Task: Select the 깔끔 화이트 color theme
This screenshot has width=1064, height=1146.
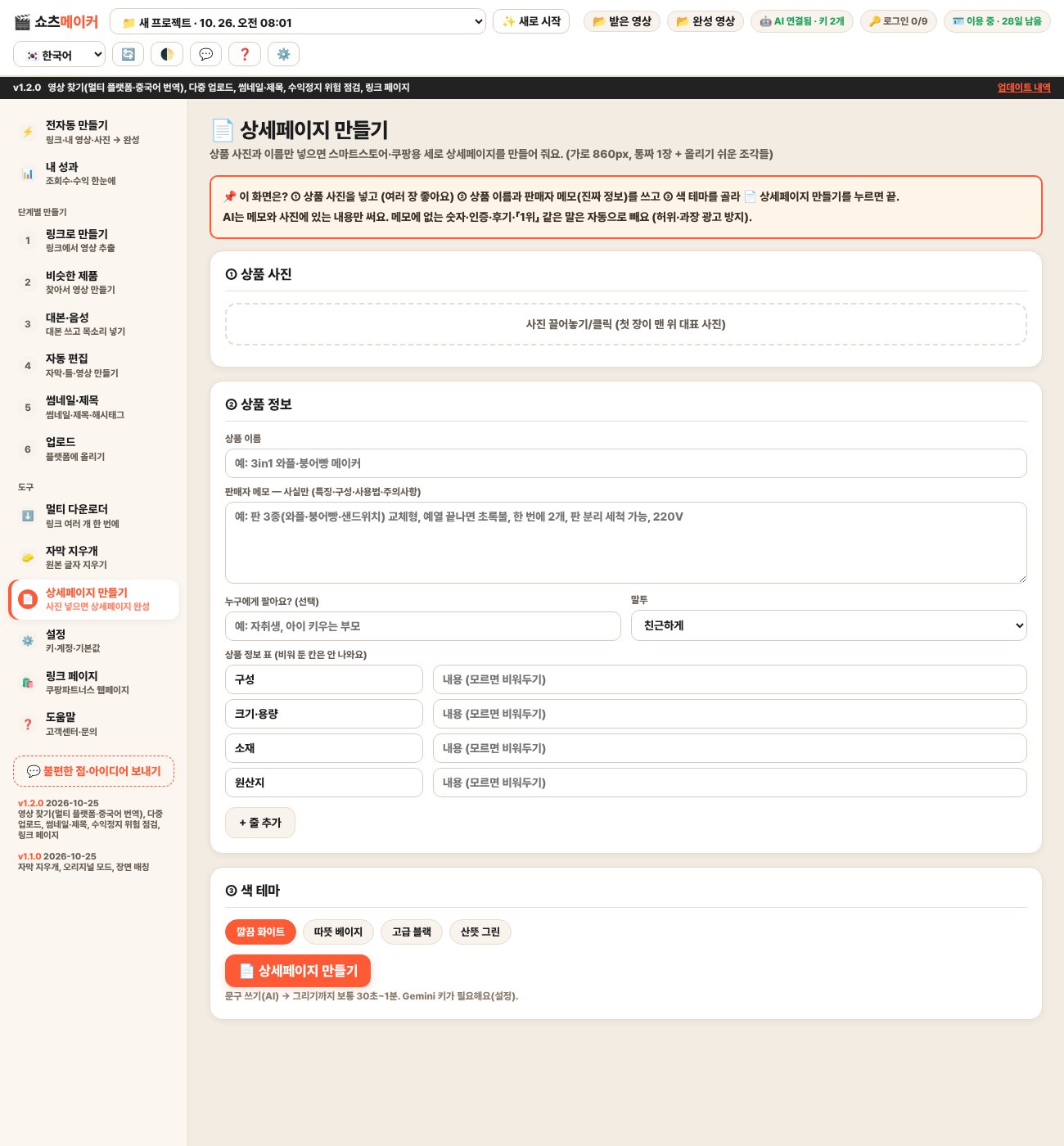Action: [x=260, y=932]
